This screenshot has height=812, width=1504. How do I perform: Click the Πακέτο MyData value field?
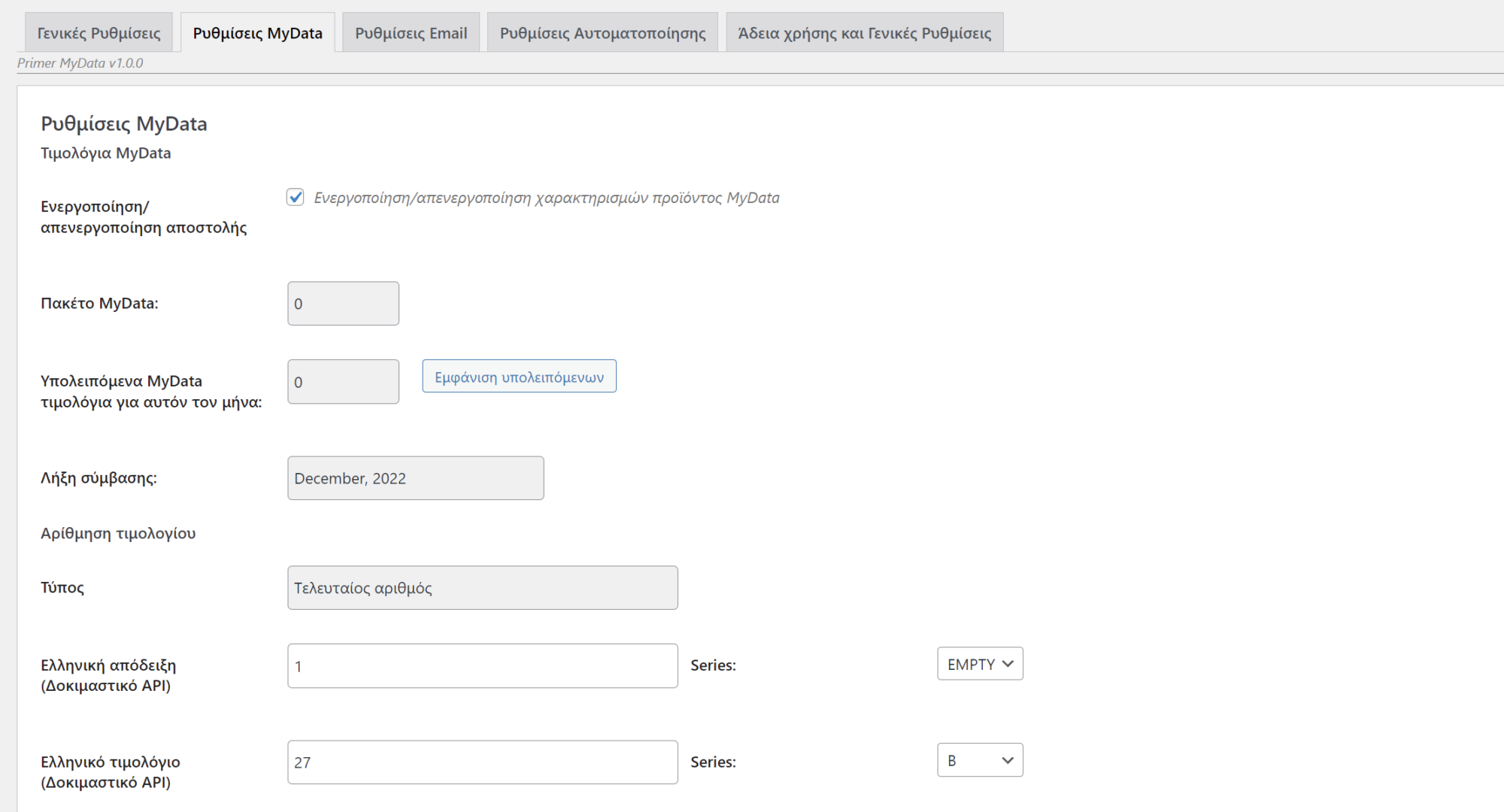pos(342,303)
